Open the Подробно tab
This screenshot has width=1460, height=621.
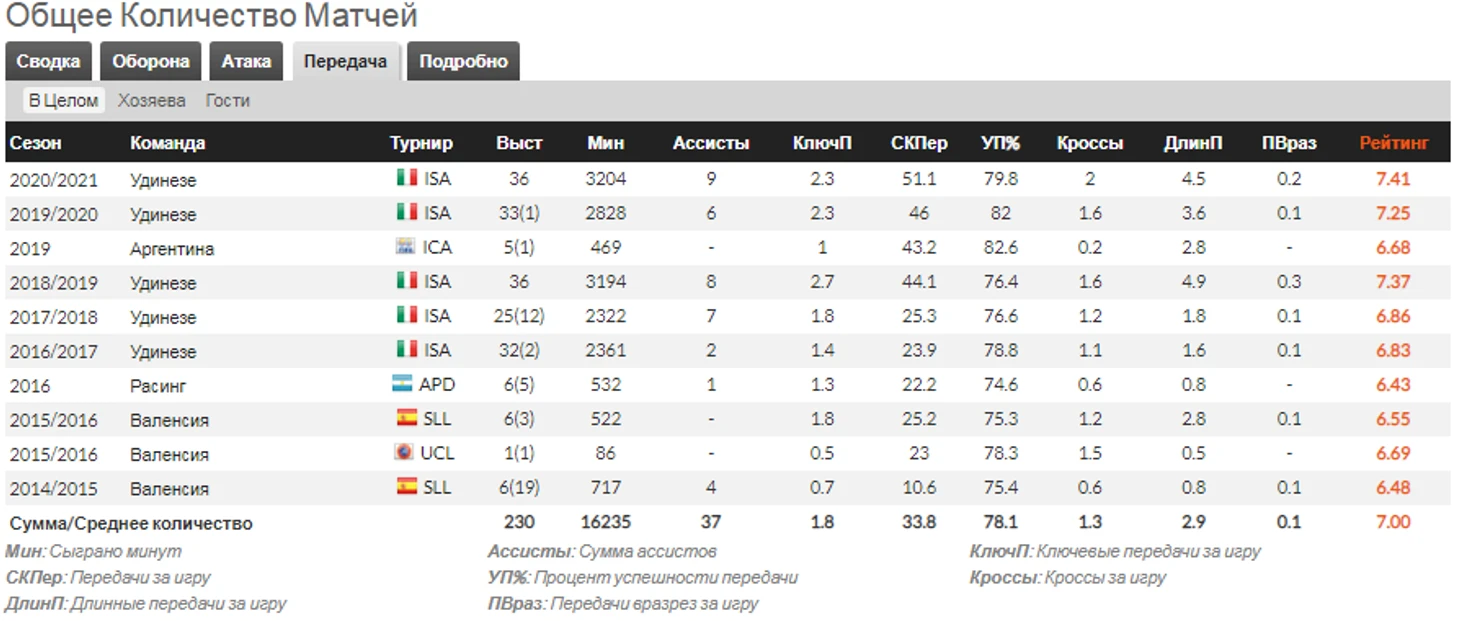tap(463, 61)
